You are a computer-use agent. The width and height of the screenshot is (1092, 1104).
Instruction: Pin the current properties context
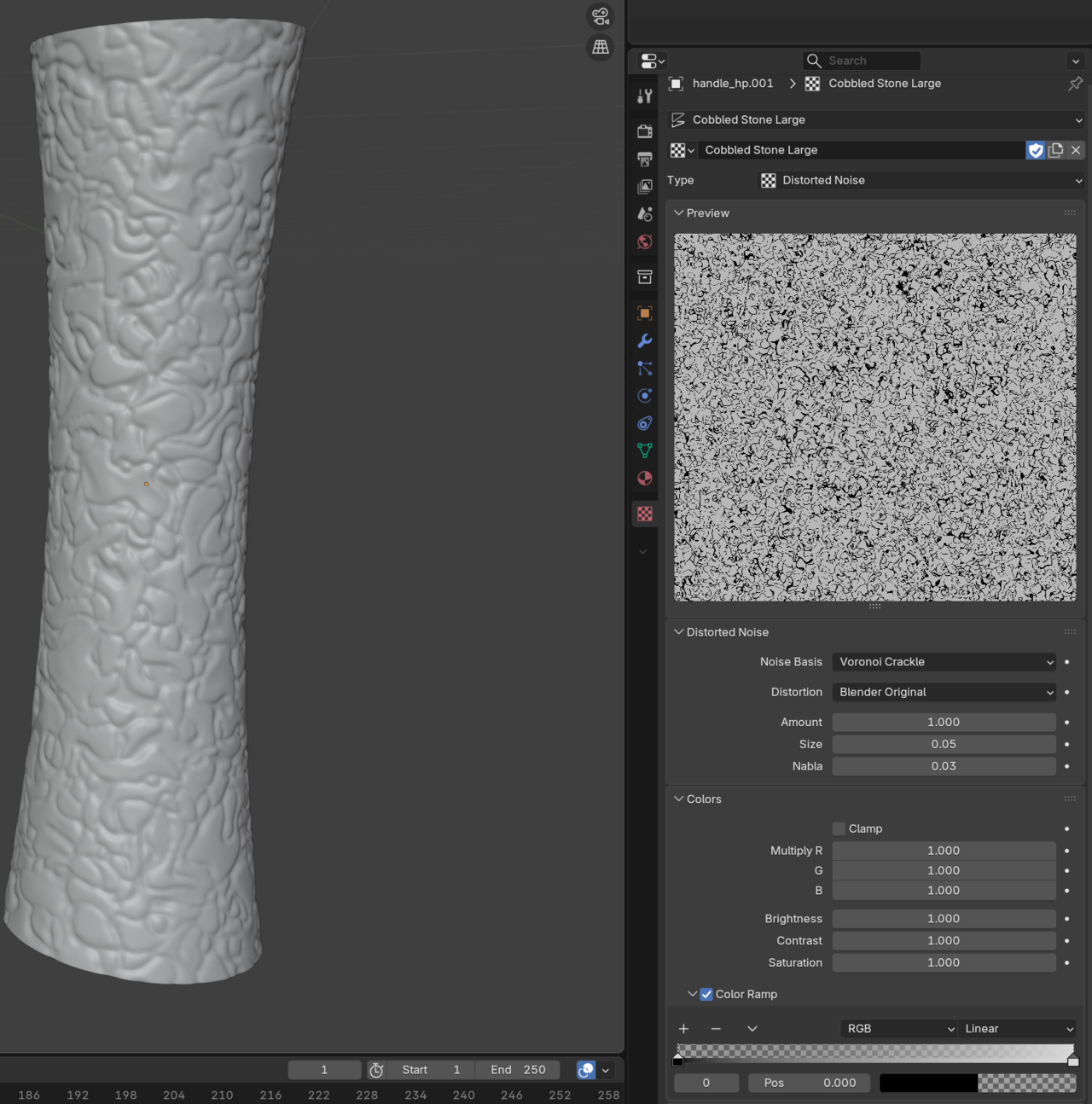[1075, 84]
